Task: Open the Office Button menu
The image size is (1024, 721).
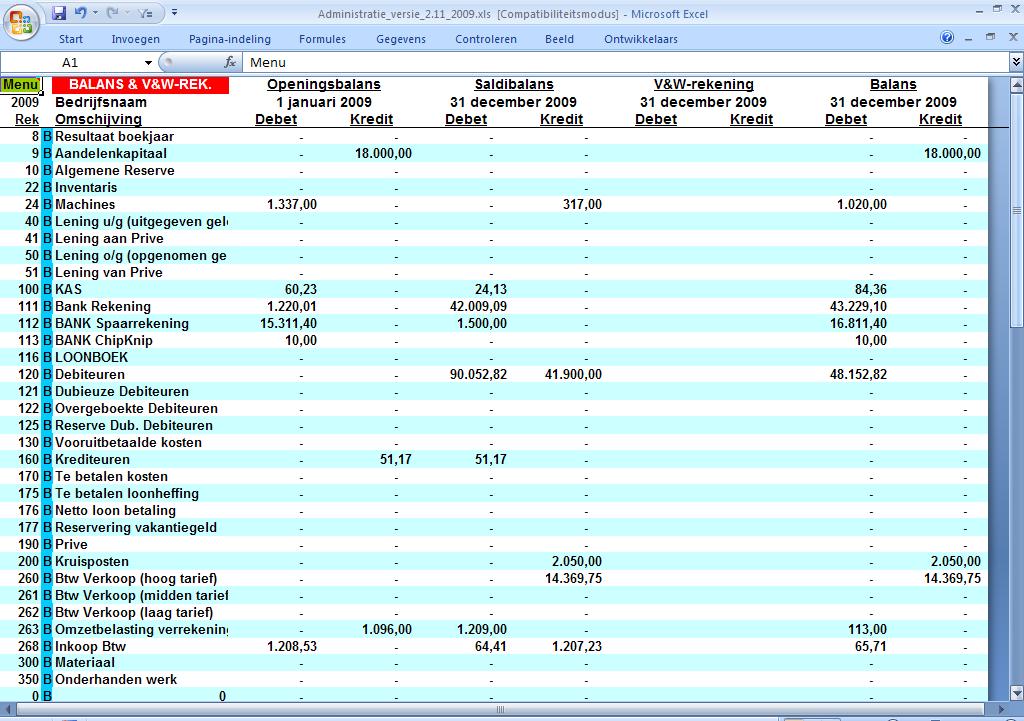Action: pyautogui.click(x=22, y=22)
